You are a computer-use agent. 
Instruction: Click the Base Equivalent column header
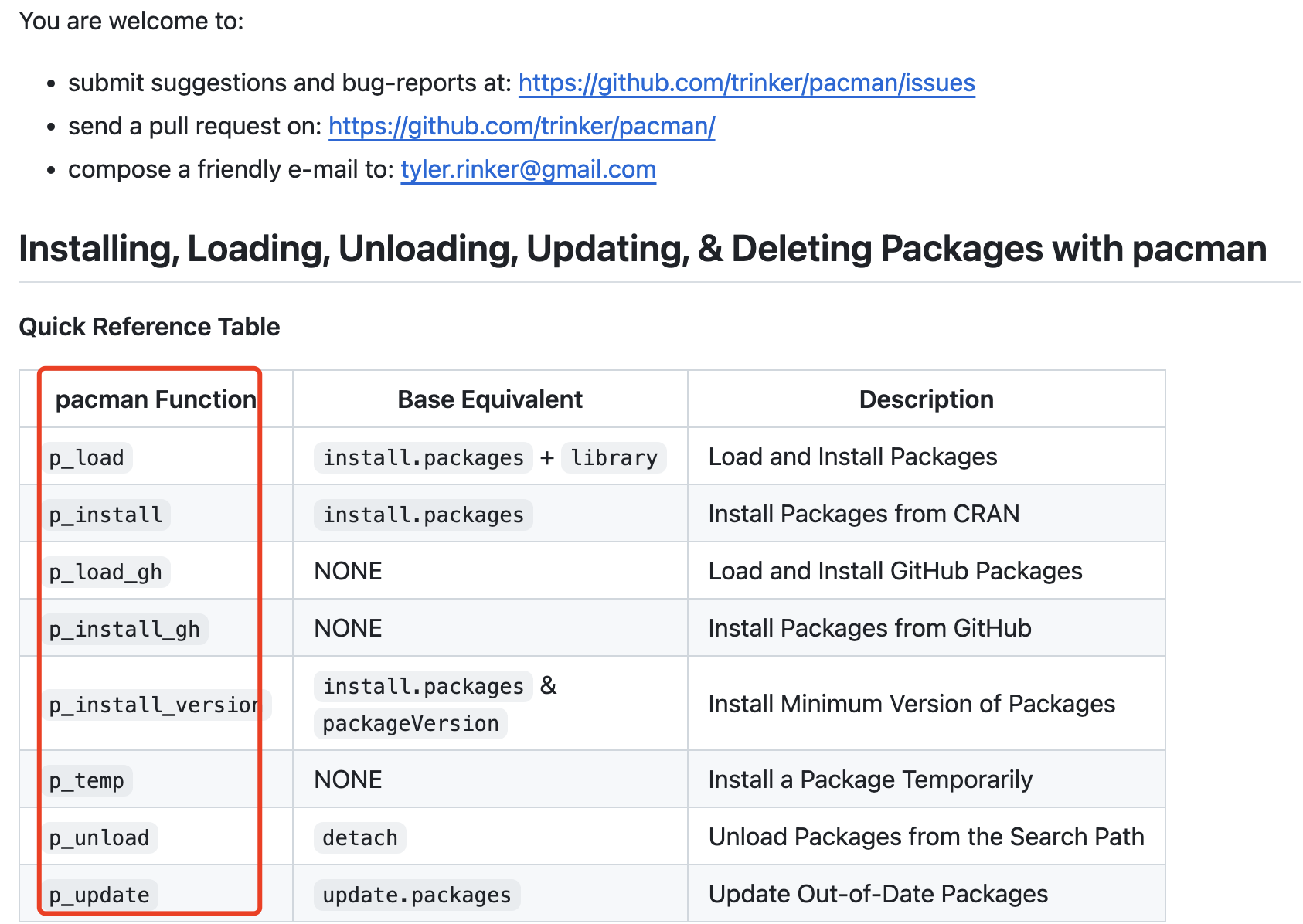pos(490,399)
